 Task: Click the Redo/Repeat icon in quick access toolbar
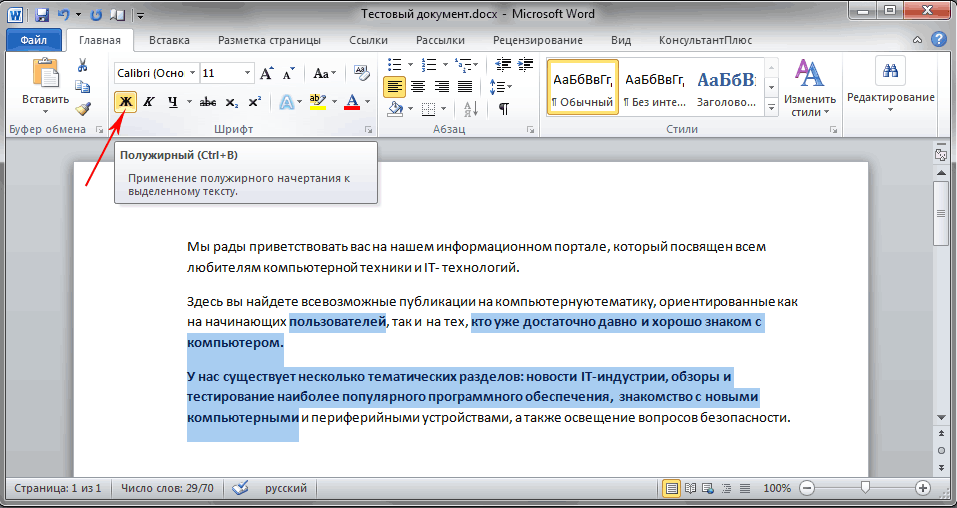coord(96,15)
